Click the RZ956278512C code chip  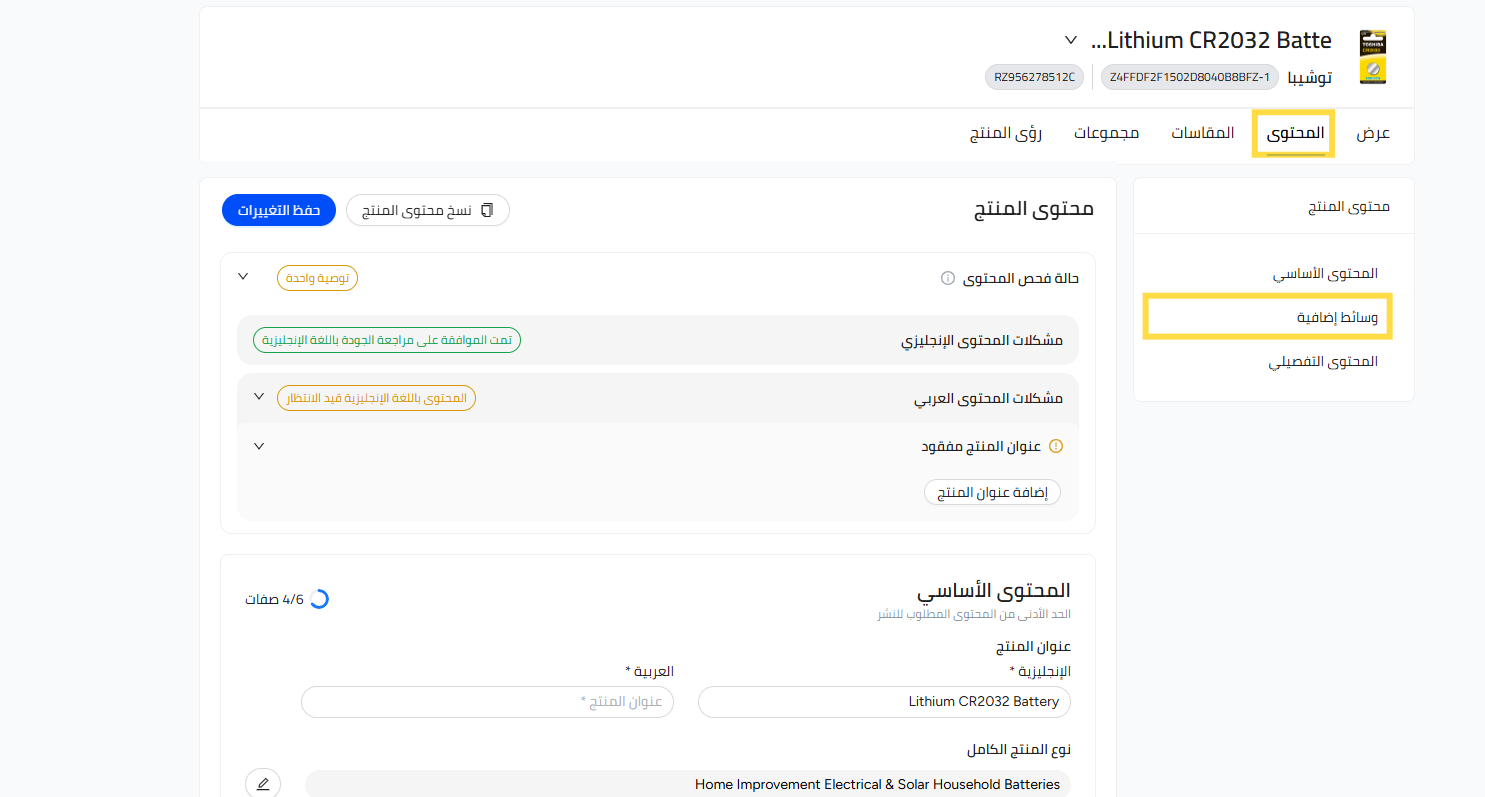click(x=1034, y=77)
